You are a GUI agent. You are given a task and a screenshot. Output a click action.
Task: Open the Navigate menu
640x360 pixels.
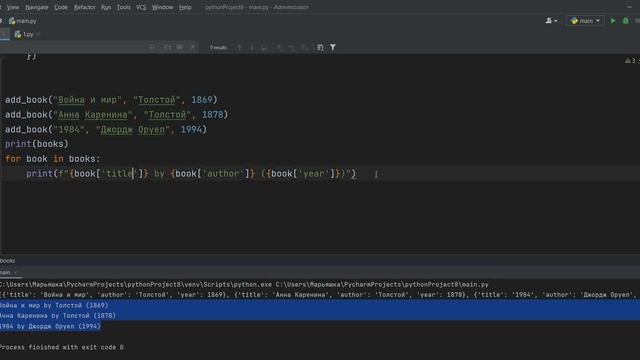coord(37,7)
